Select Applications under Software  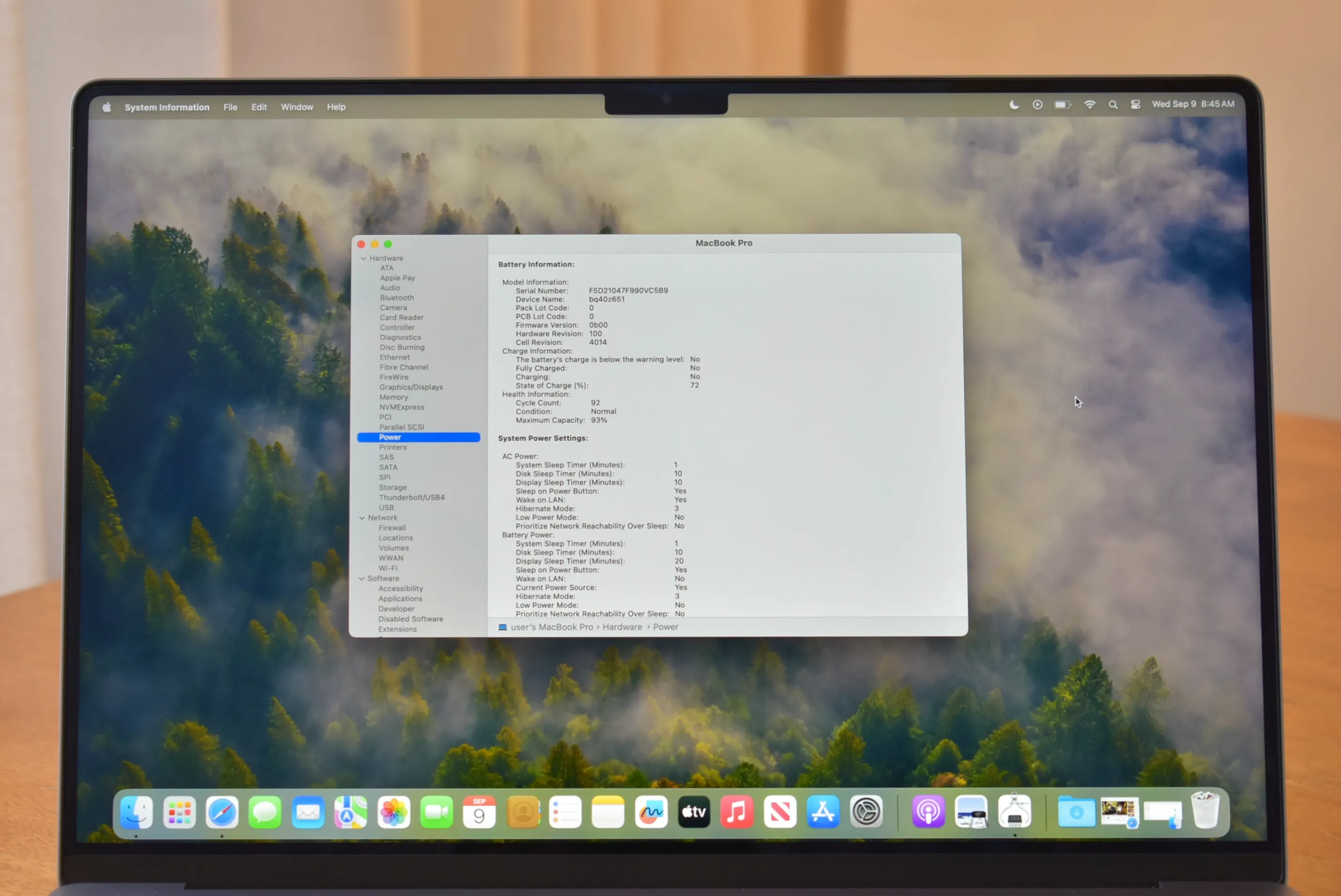pyautogui.click(x=400, y=598)
